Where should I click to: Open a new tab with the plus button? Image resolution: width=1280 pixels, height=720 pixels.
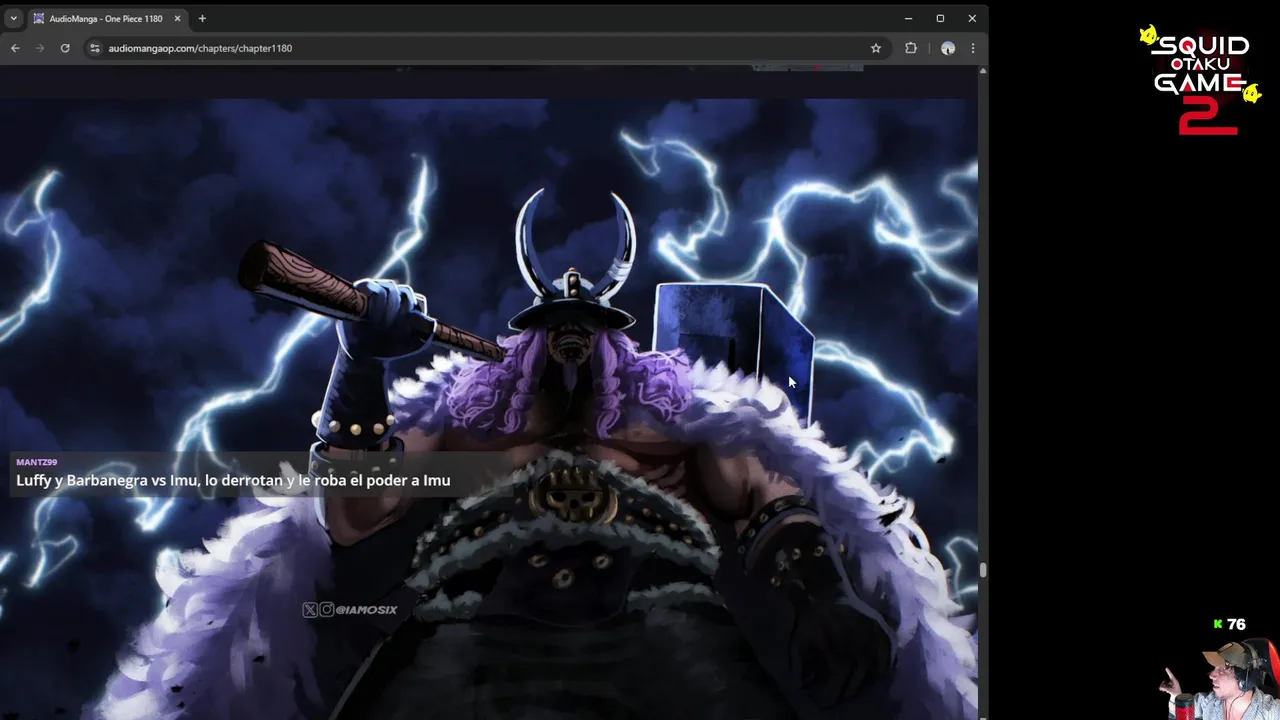tap(202, 18)
